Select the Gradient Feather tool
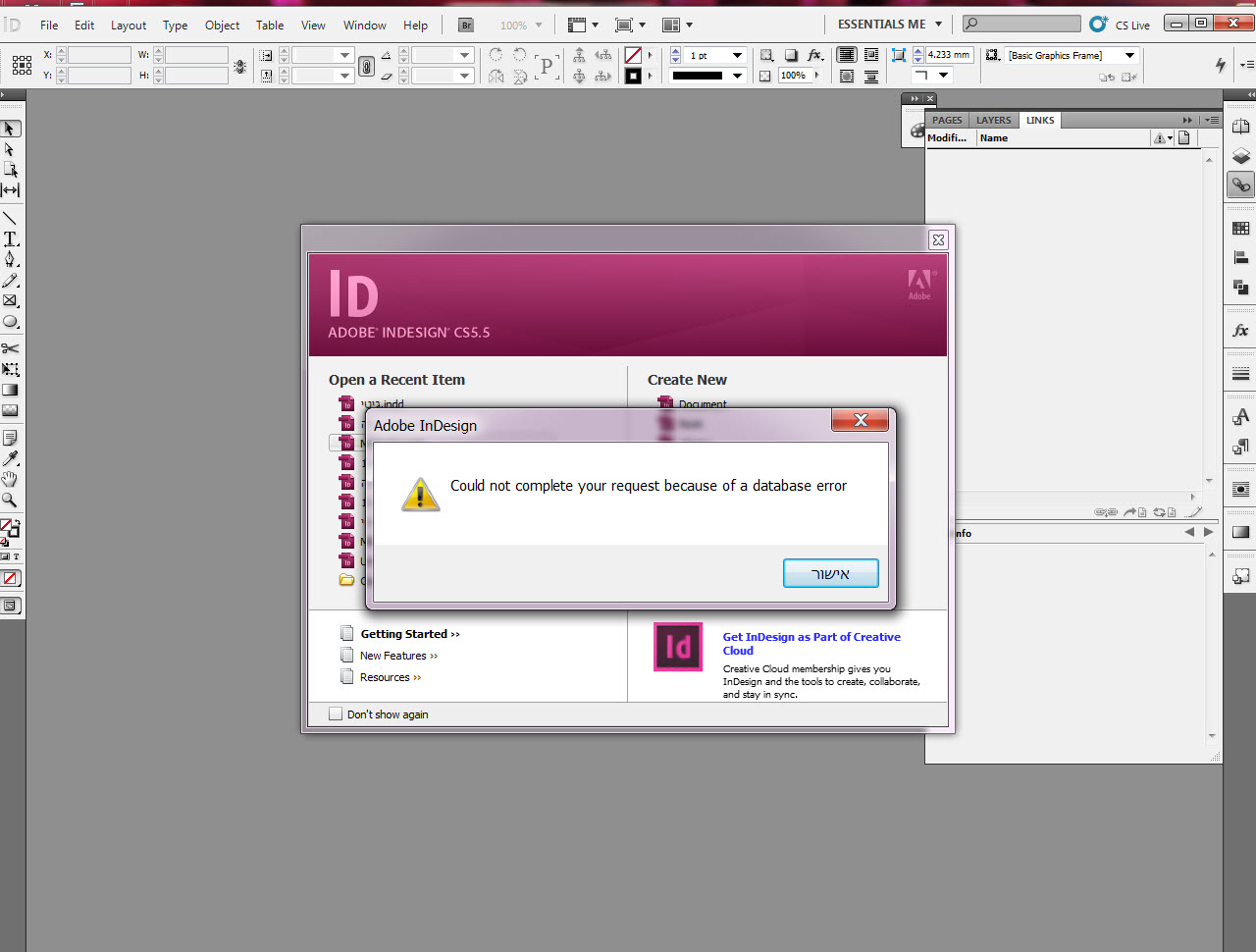 [10, 410]
